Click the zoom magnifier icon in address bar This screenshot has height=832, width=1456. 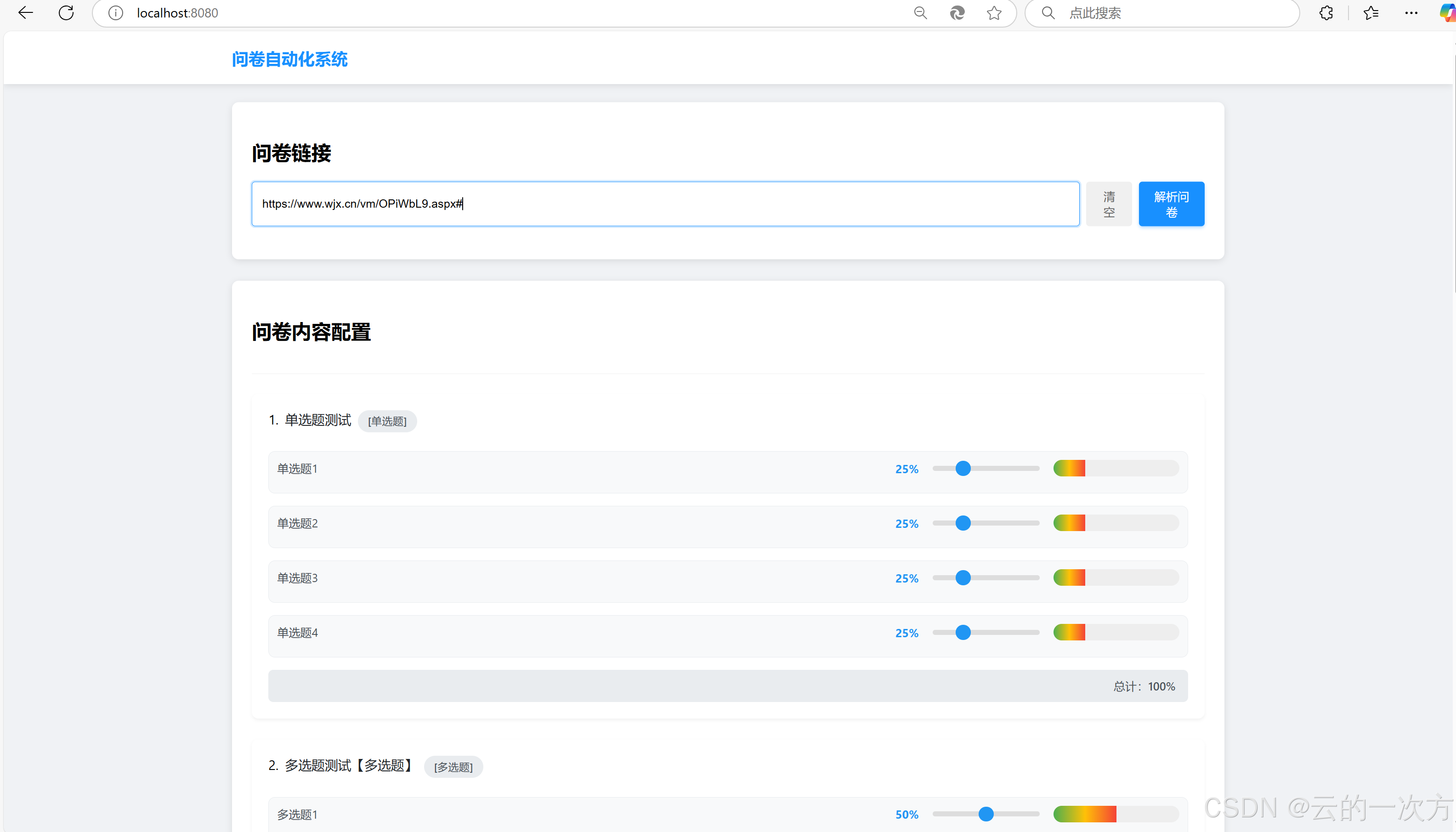[x=920, y=12]
